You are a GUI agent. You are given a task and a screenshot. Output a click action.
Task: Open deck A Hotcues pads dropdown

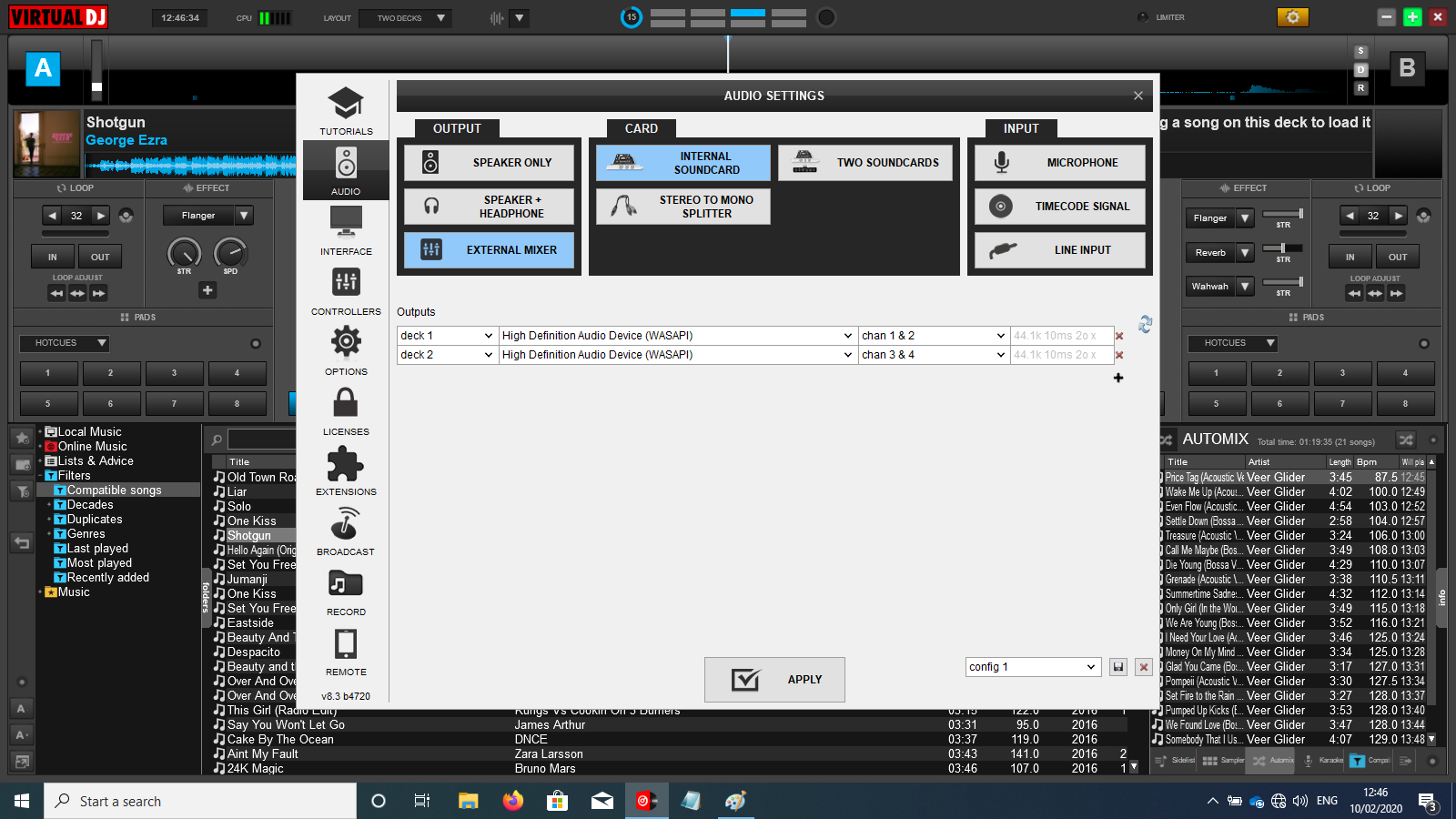65,343
